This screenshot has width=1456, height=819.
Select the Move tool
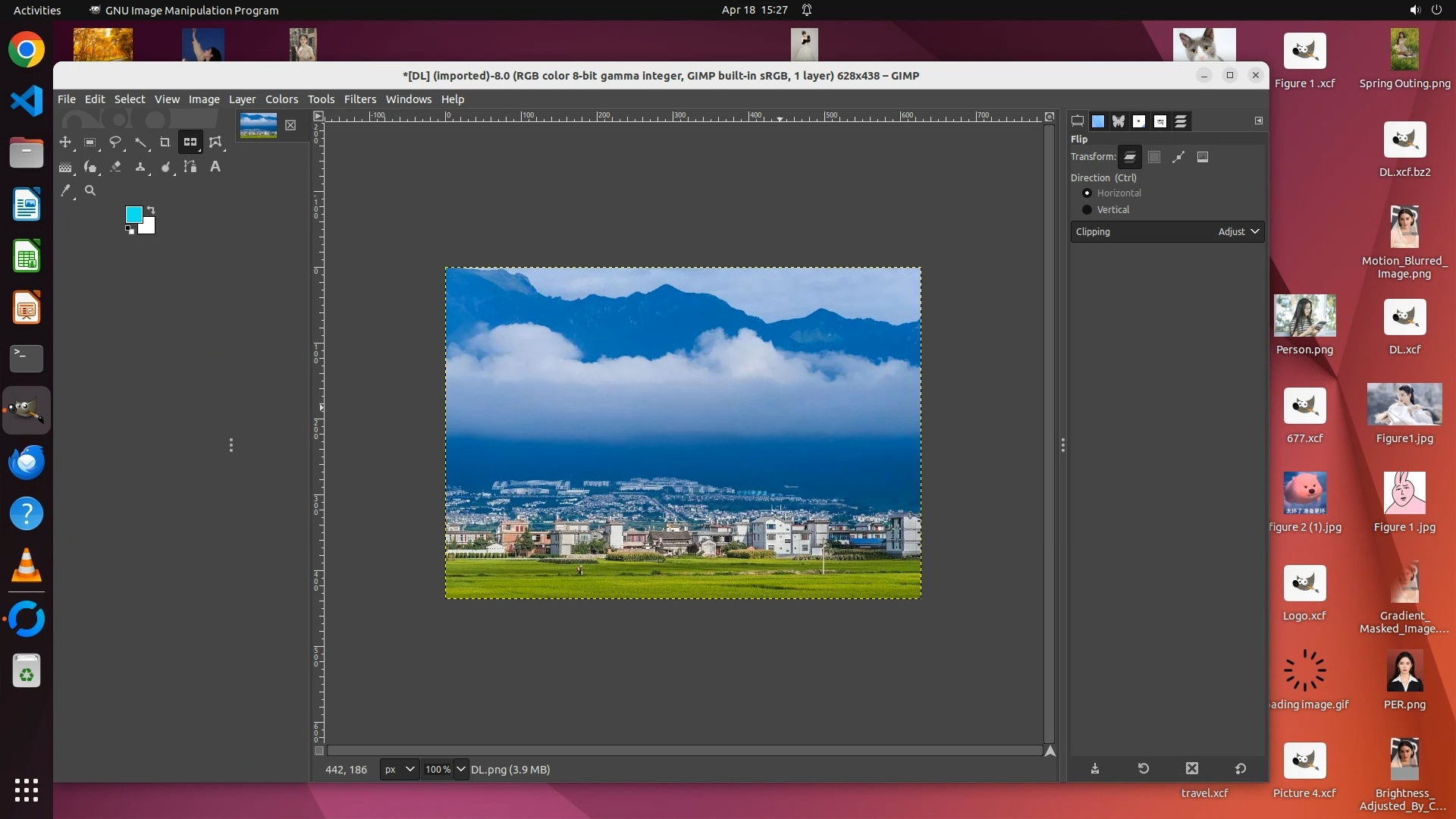pos(65,142)
